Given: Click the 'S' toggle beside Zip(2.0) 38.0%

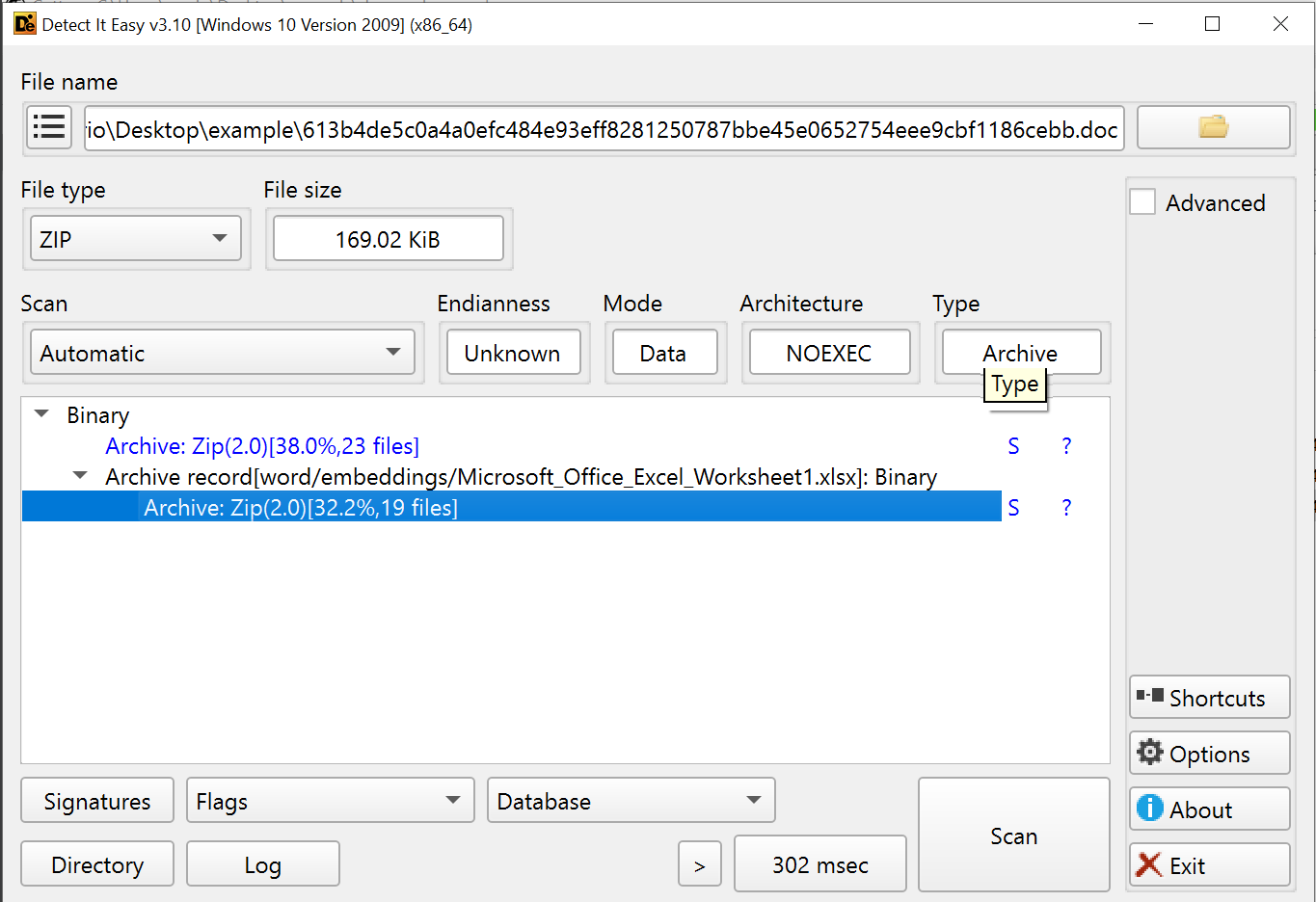Looking at the screenshot, I should [x=1013, y=445].
